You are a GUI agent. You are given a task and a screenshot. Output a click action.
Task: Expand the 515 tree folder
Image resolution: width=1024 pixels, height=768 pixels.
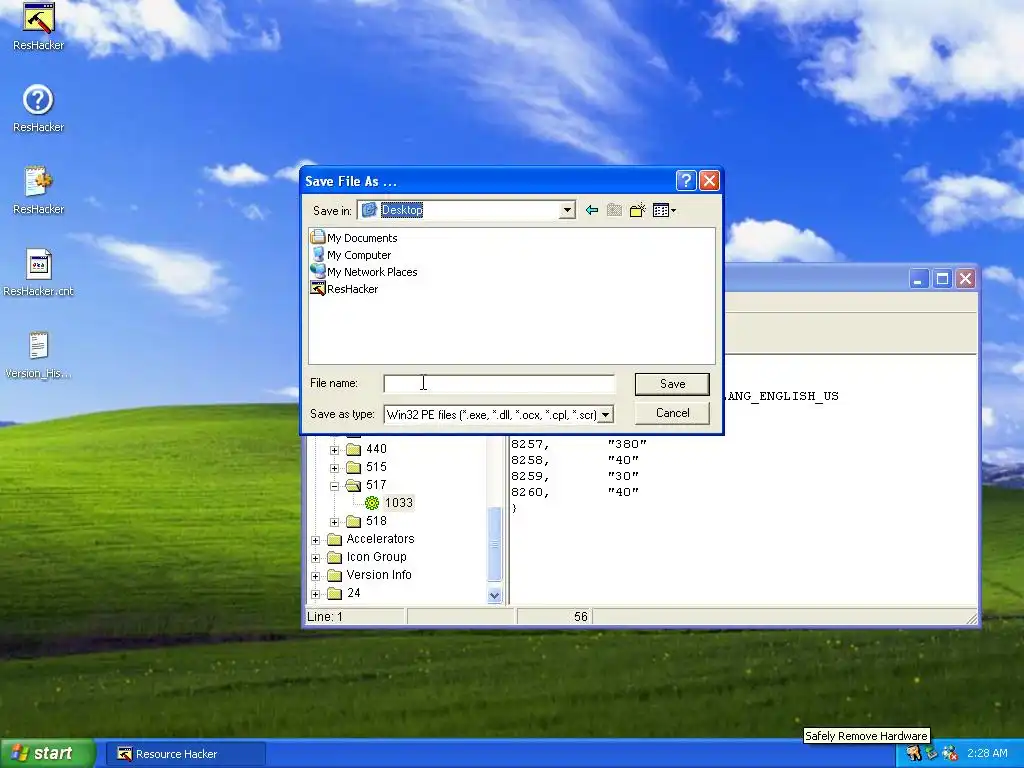tap(334, 468)
